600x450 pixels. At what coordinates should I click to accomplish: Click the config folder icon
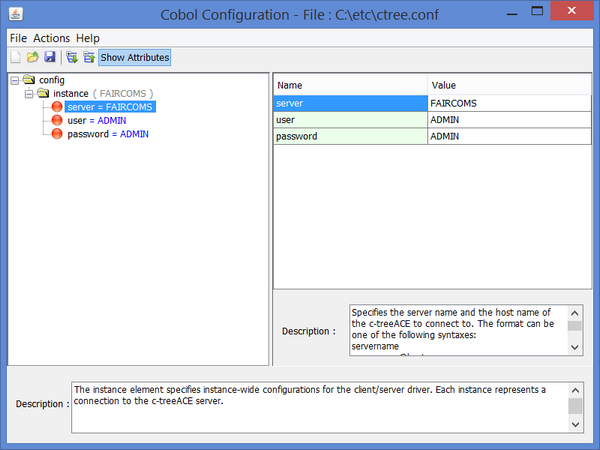(29, 80)
